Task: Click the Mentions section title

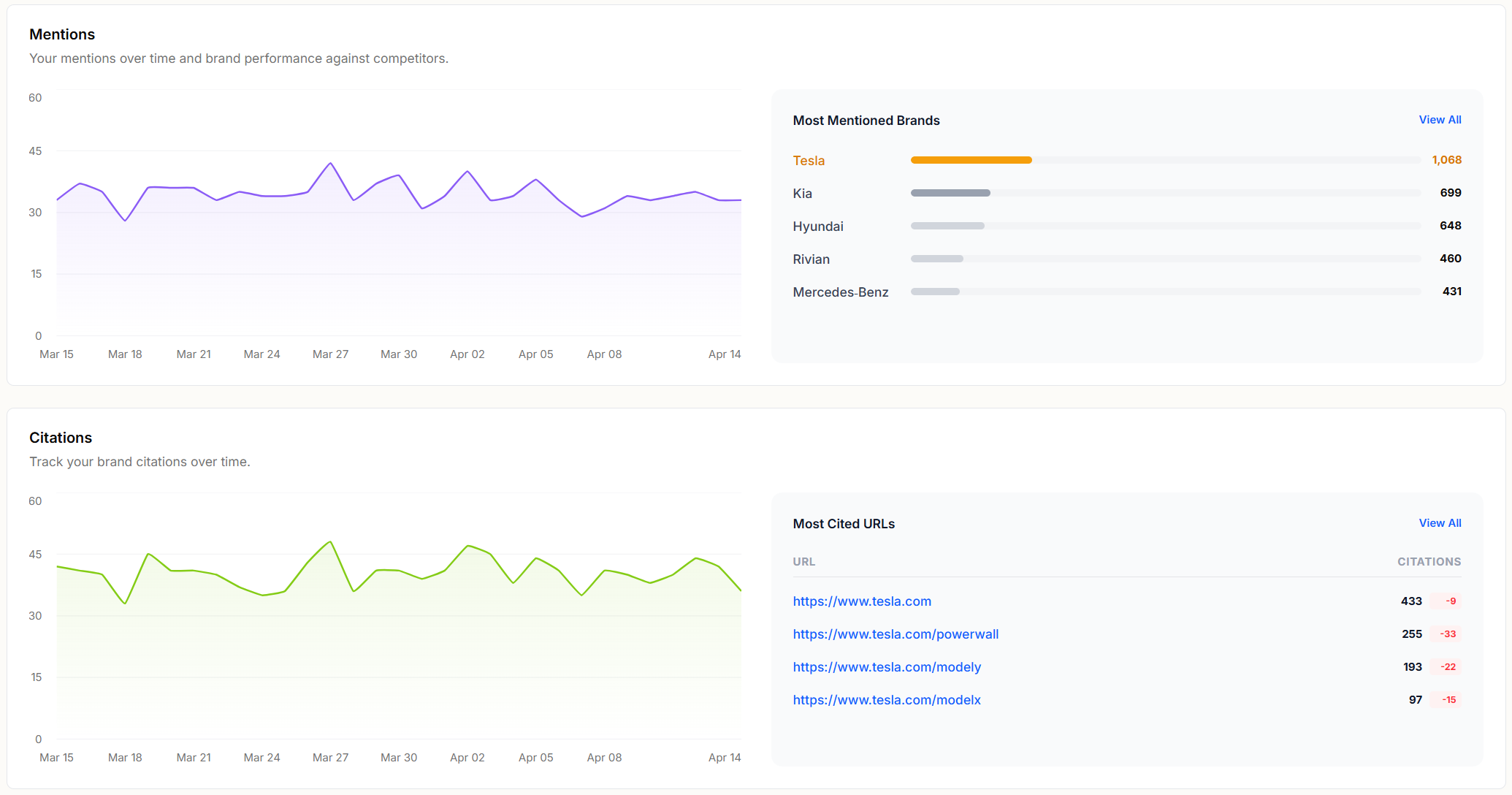Action: 62,34
